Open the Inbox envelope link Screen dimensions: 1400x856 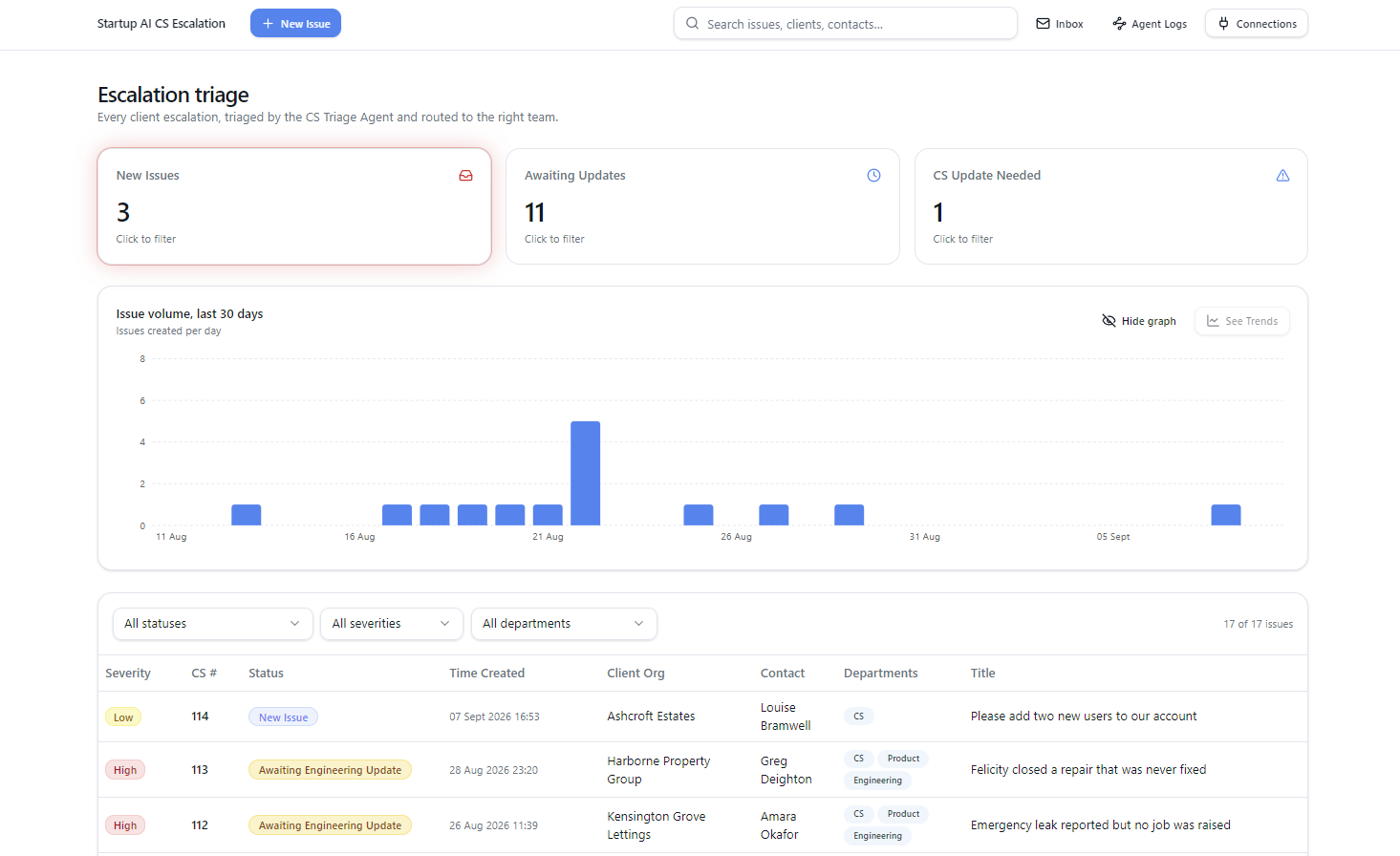[1060, 24]
